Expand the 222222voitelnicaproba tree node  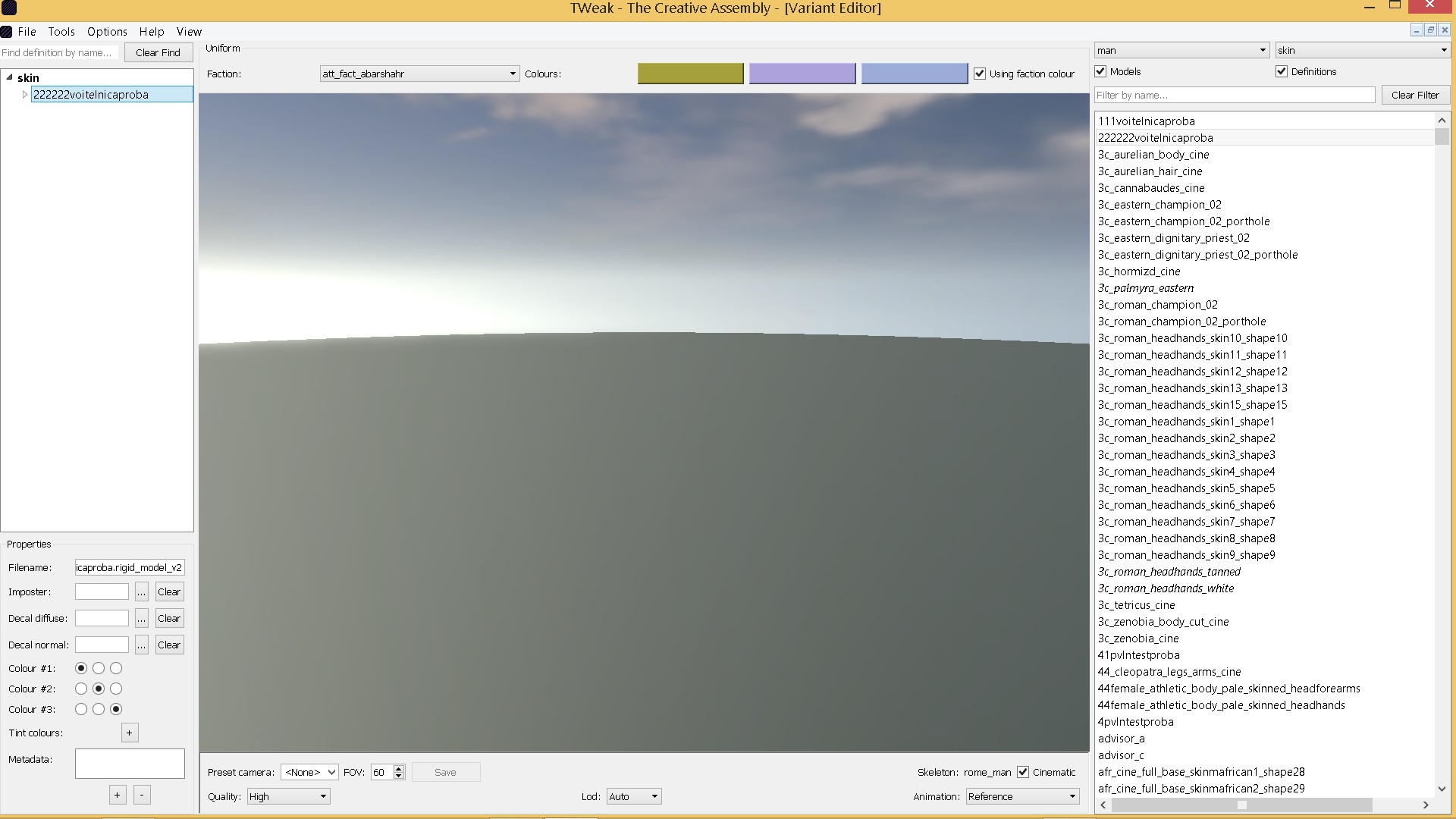pos(25,95)
